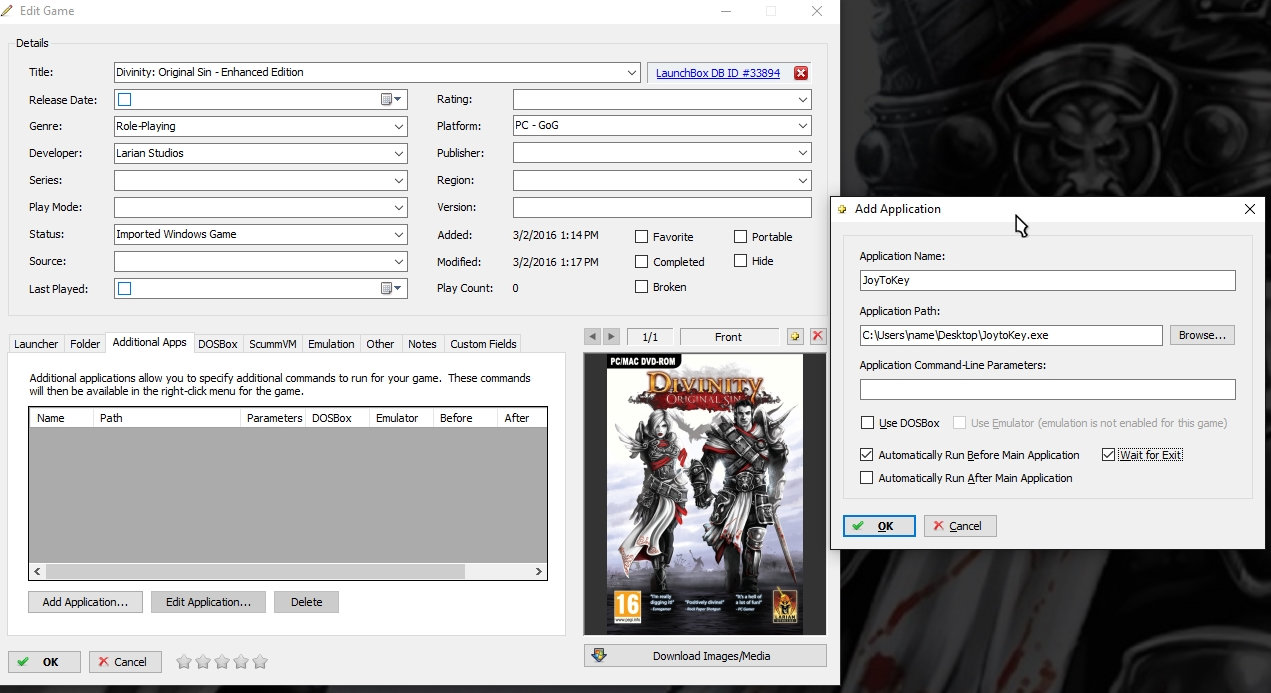Click Browse for the application path

point(1202,335)
